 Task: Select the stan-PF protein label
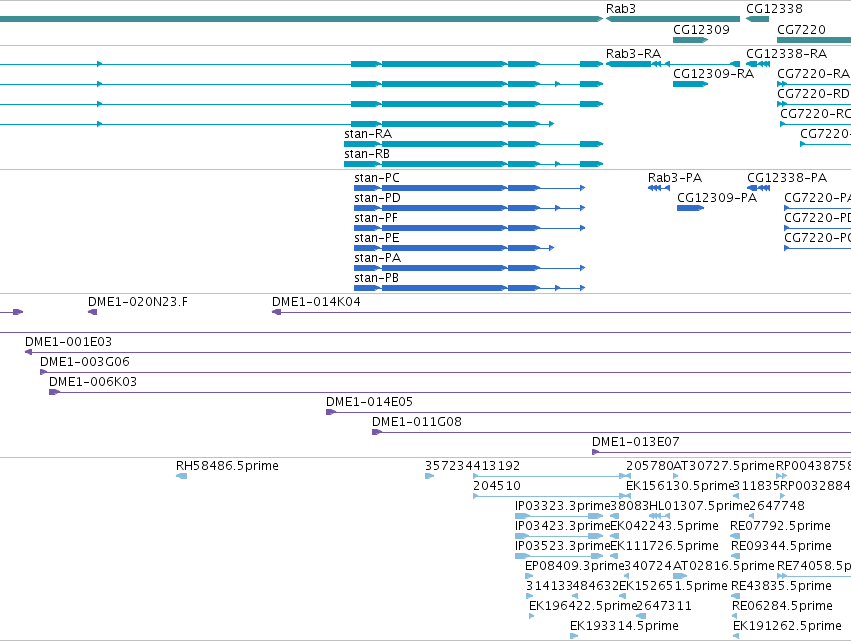click(x=376, y=218)
